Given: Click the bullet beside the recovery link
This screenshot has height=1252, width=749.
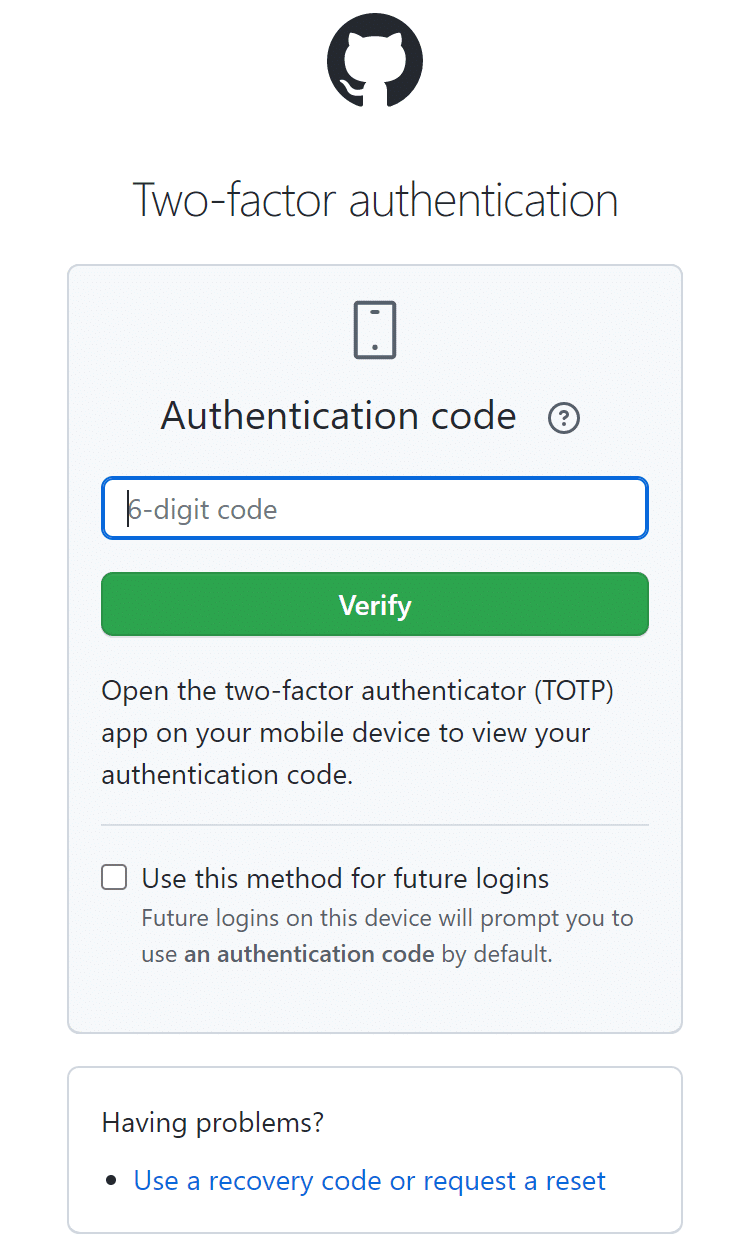Looking at the screenshot, I should coord(112,1180).
